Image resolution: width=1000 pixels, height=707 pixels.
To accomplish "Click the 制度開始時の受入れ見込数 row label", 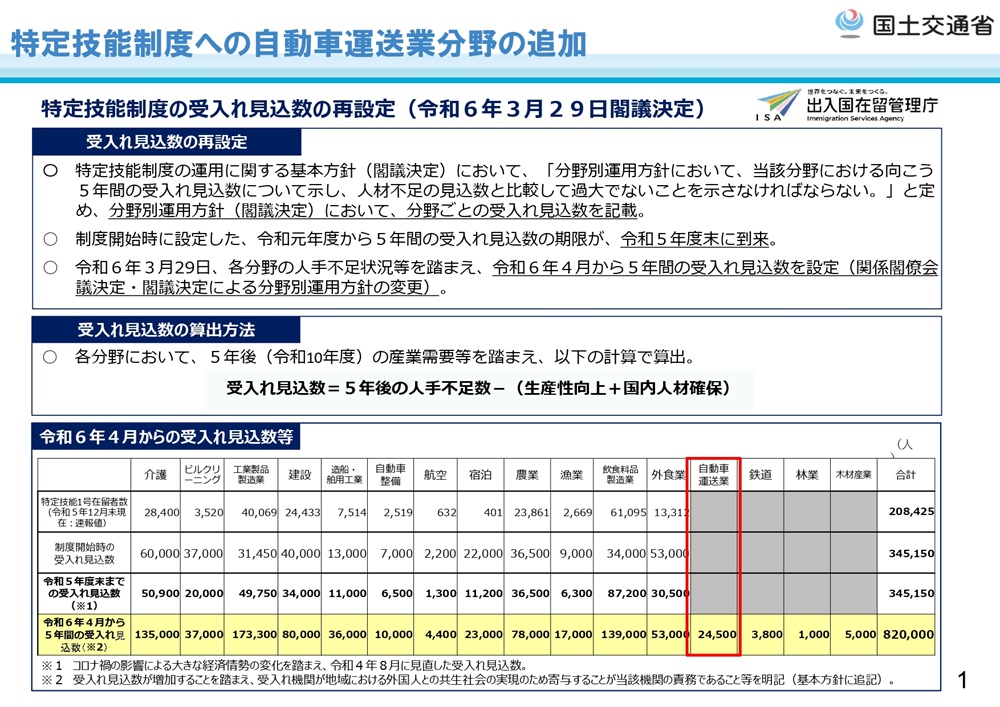I will (x=83, y=553).
